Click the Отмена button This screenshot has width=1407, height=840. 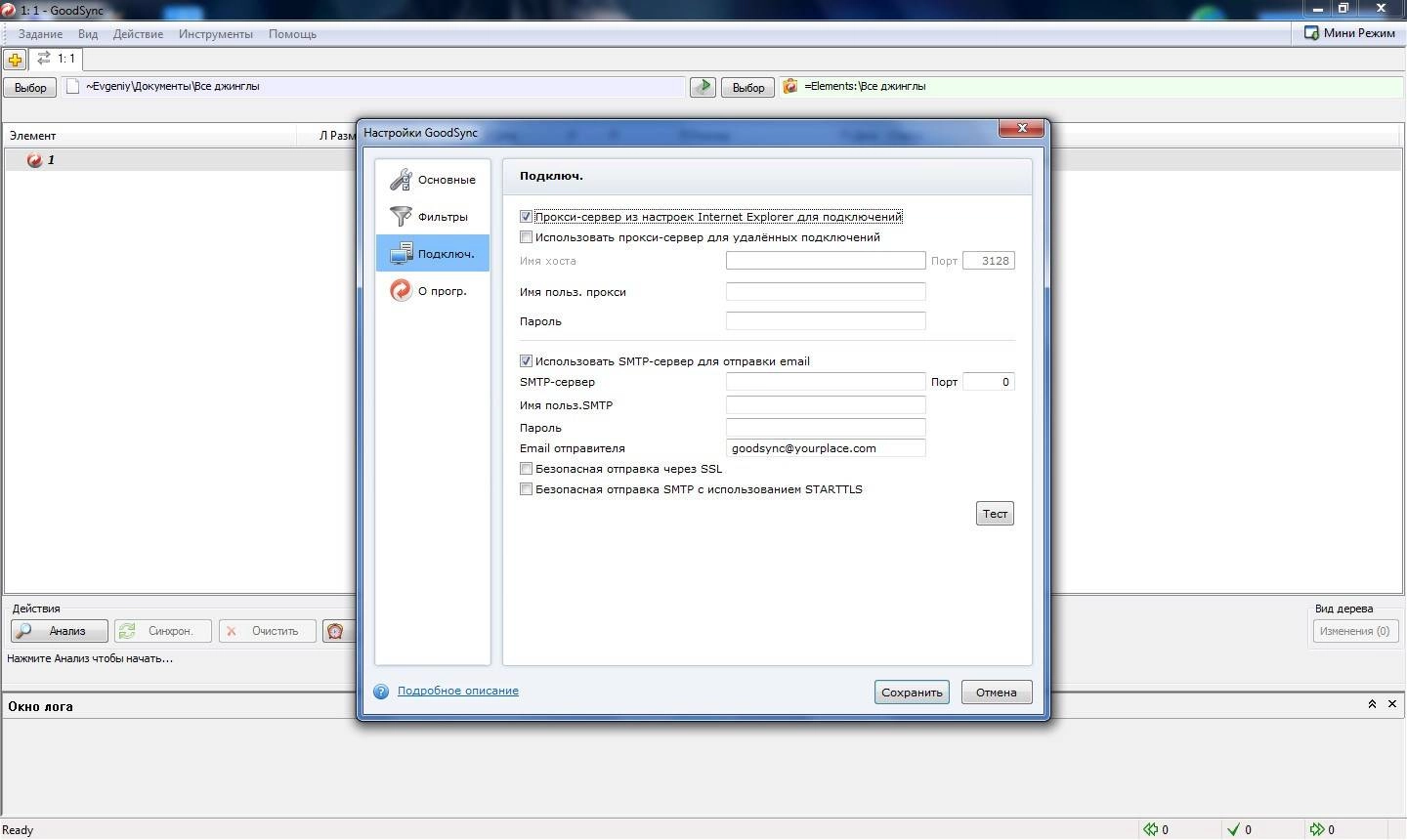click(x=996, y=693)
